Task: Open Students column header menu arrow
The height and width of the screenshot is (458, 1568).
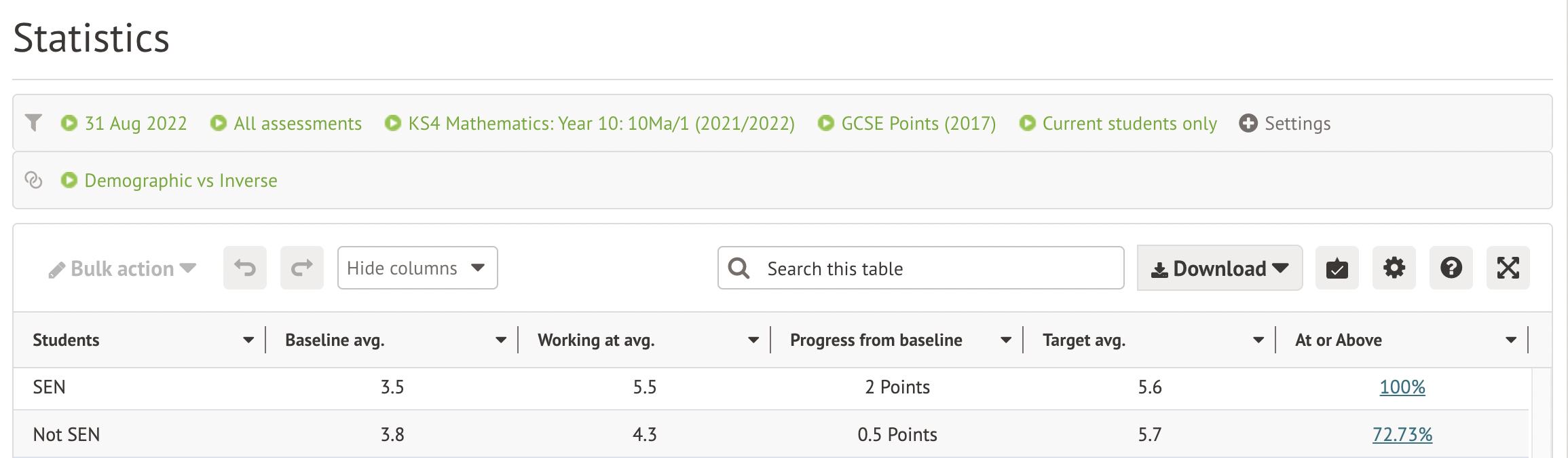Action: click(x=248, y=340)
